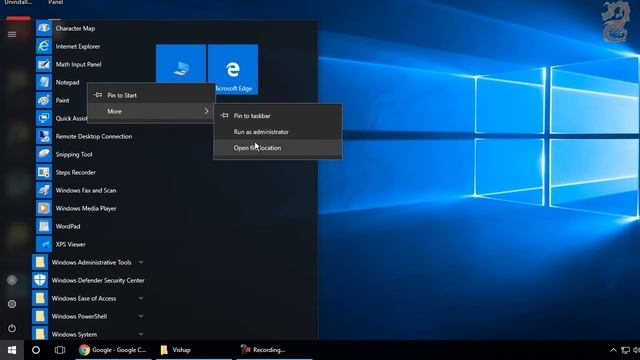
Task: Open the user account icon in Start
Action: click(12, 280)
